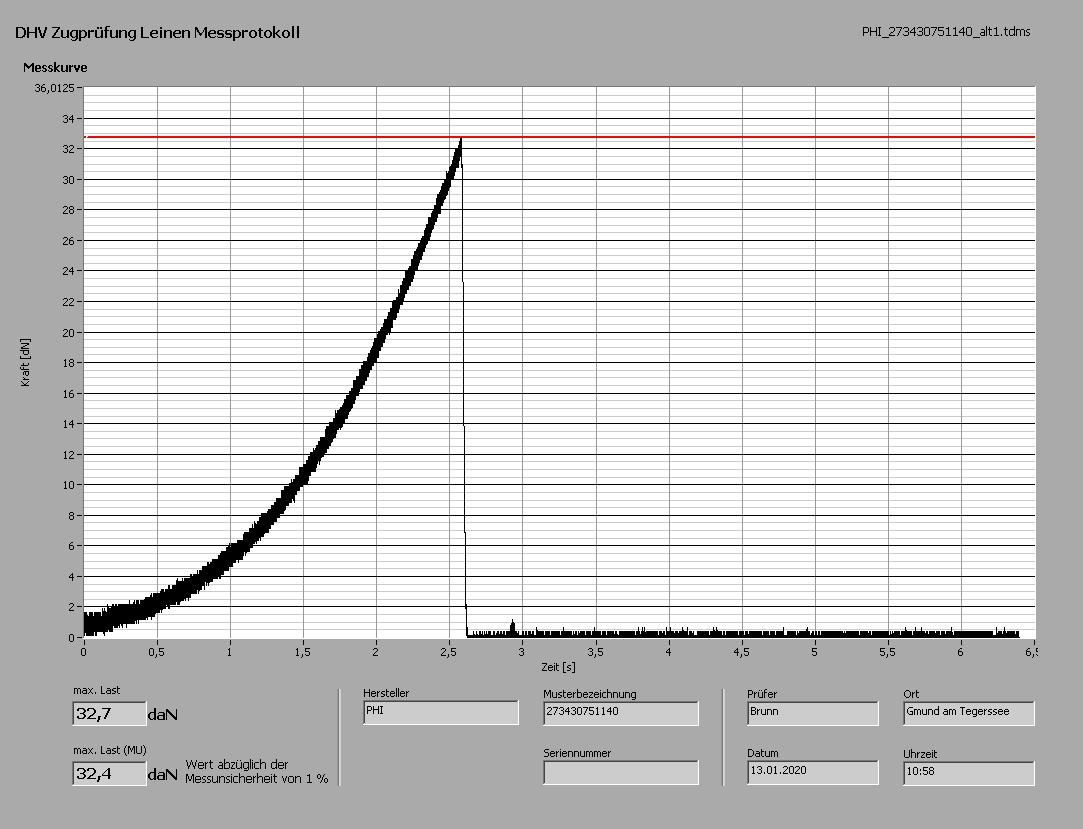Click the small spike near 3 seconds
This screenshot has height=829, width=1083.
[x=512, y=625]
